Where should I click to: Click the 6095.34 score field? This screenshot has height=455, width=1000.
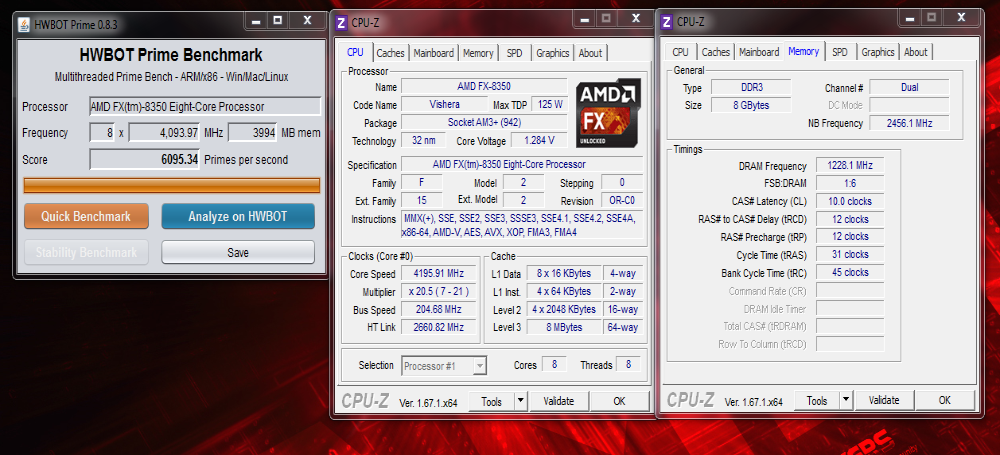(144, 160)
